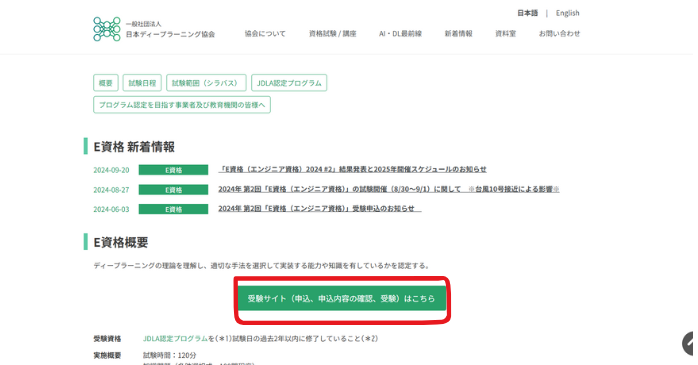The image size is (698, 365).
Task: Open 受験サイト（申込、申込内容の確認、受験）はこちら button
Action: 341,299
